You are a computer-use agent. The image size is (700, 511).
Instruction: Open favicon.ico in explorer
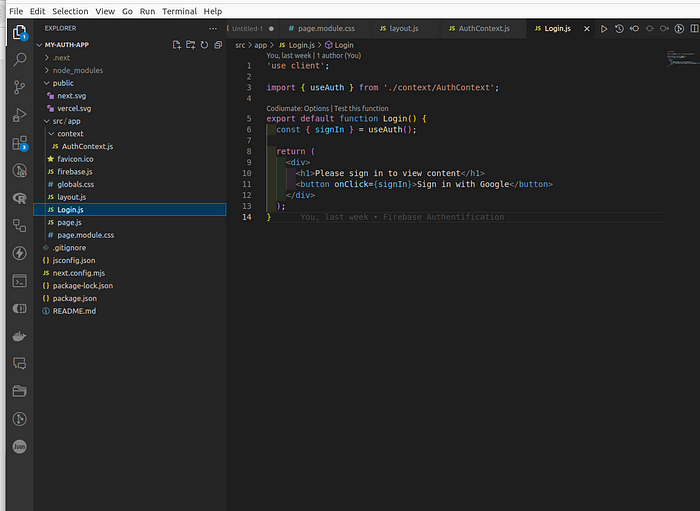coord(75,159)
